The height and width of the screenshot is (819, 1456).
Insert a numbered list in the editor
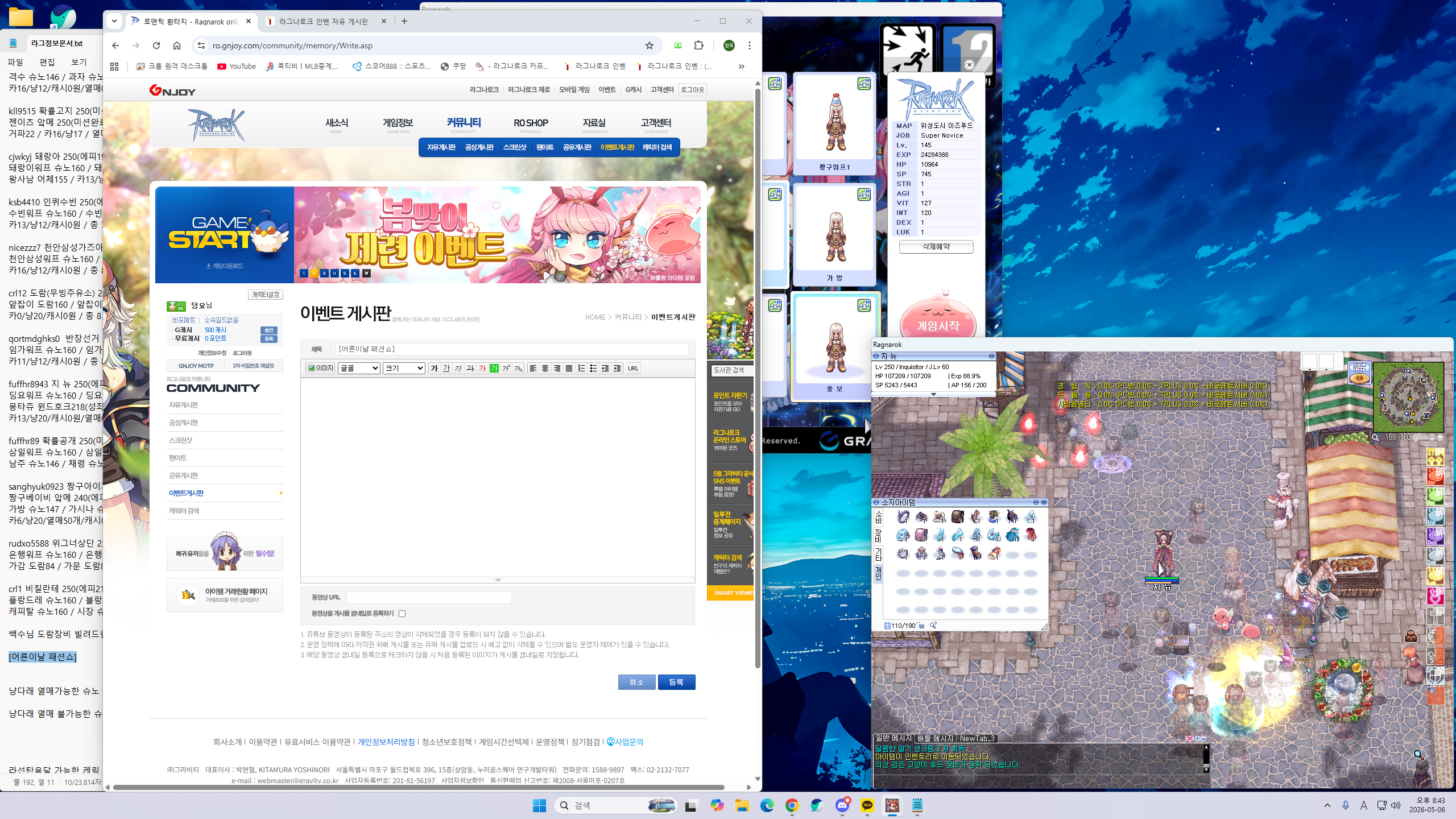581,369
